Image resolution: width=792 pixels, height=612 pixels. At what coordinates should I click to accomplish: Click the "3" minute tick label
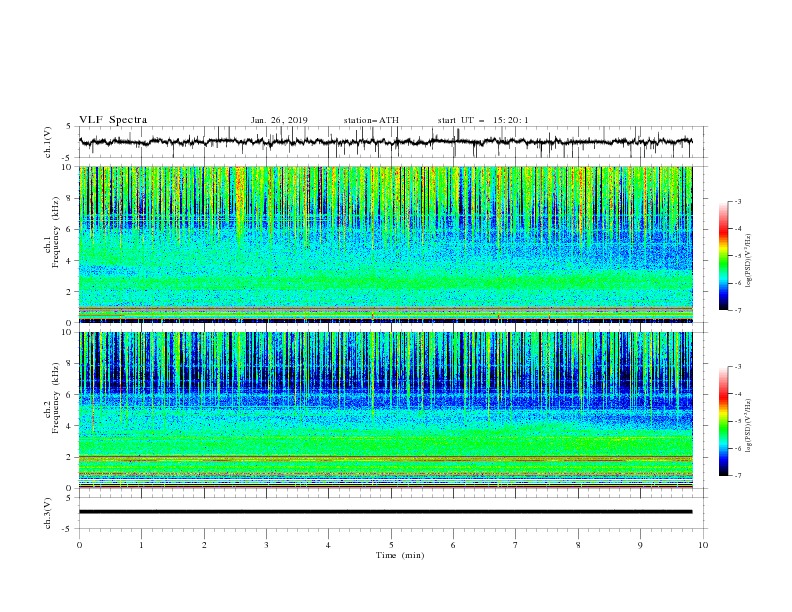tap(266, 545)
